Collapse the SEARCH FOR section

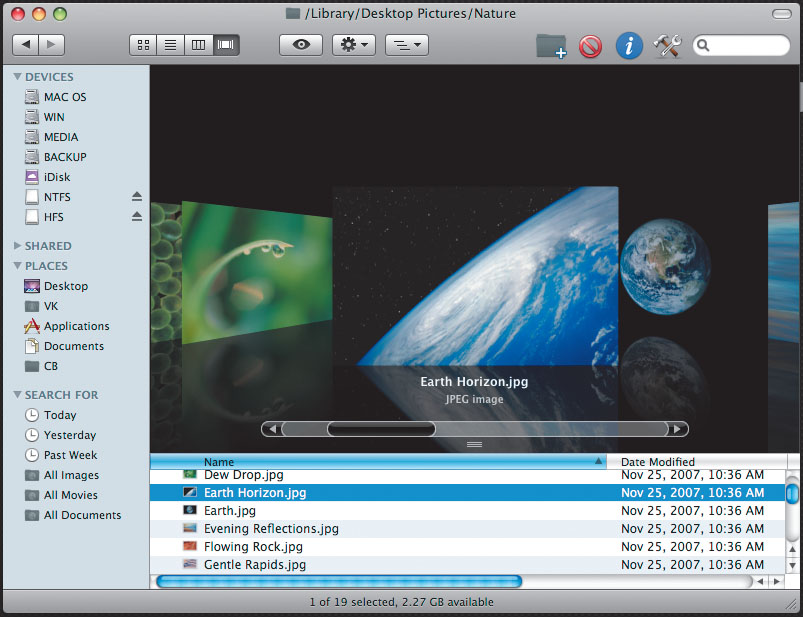click(17, 395)
